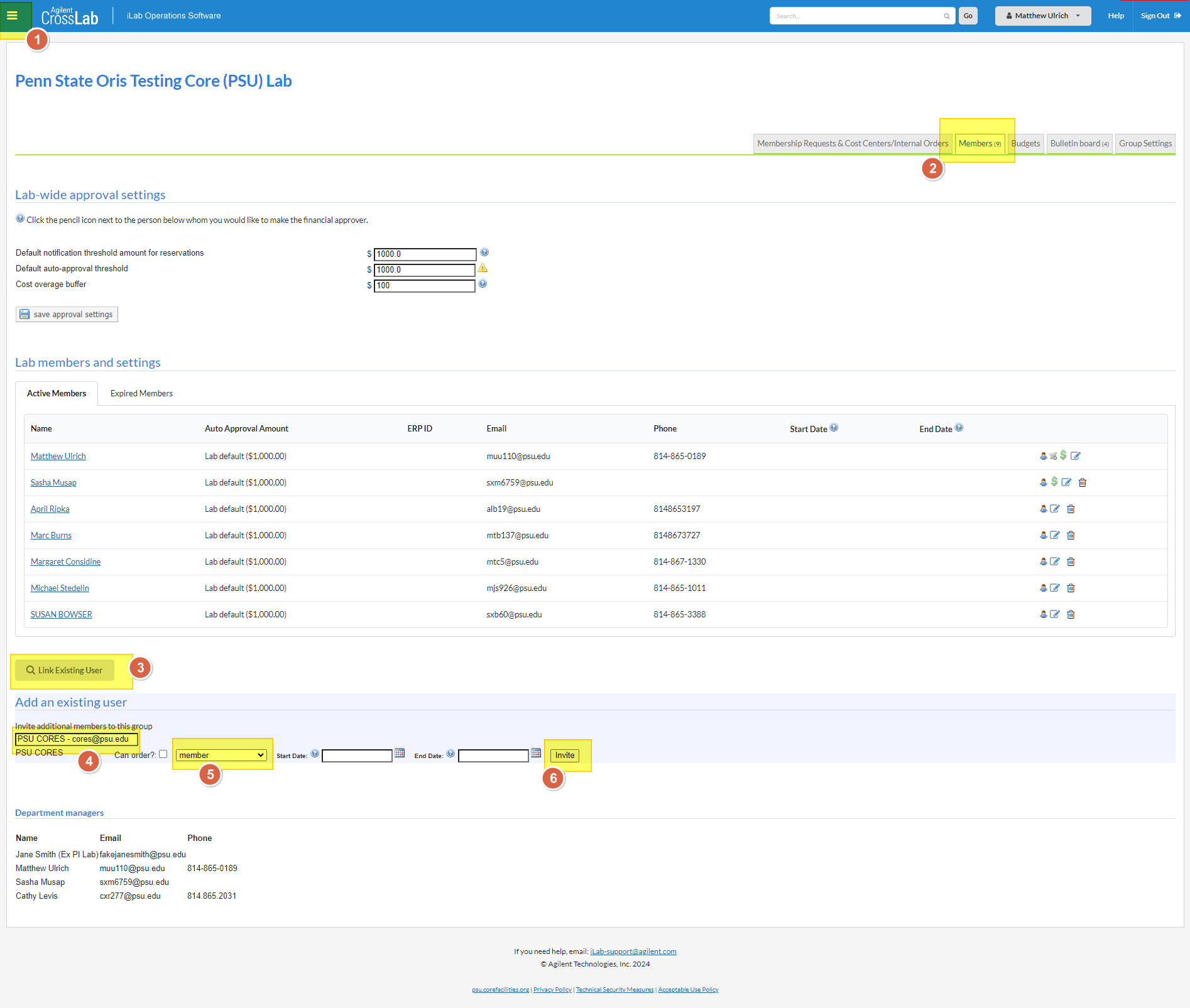Image resolution: width=1190 pixels, height=1008 pixels.
Task: Click the iLab-support@agilent.com email link
Action: click(x=633, y=951)
